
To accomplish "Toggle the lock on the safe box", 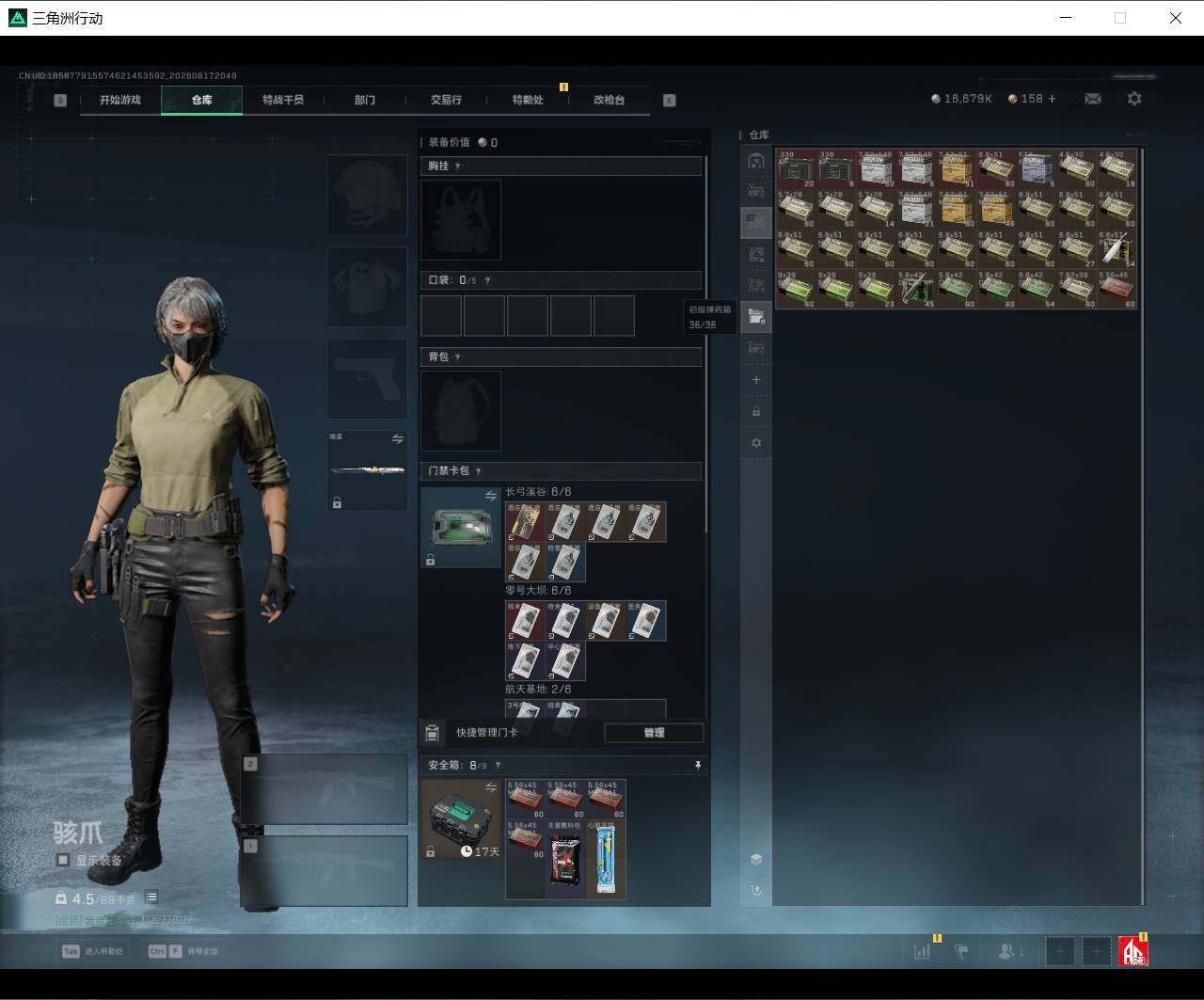I will pos(430,851).
